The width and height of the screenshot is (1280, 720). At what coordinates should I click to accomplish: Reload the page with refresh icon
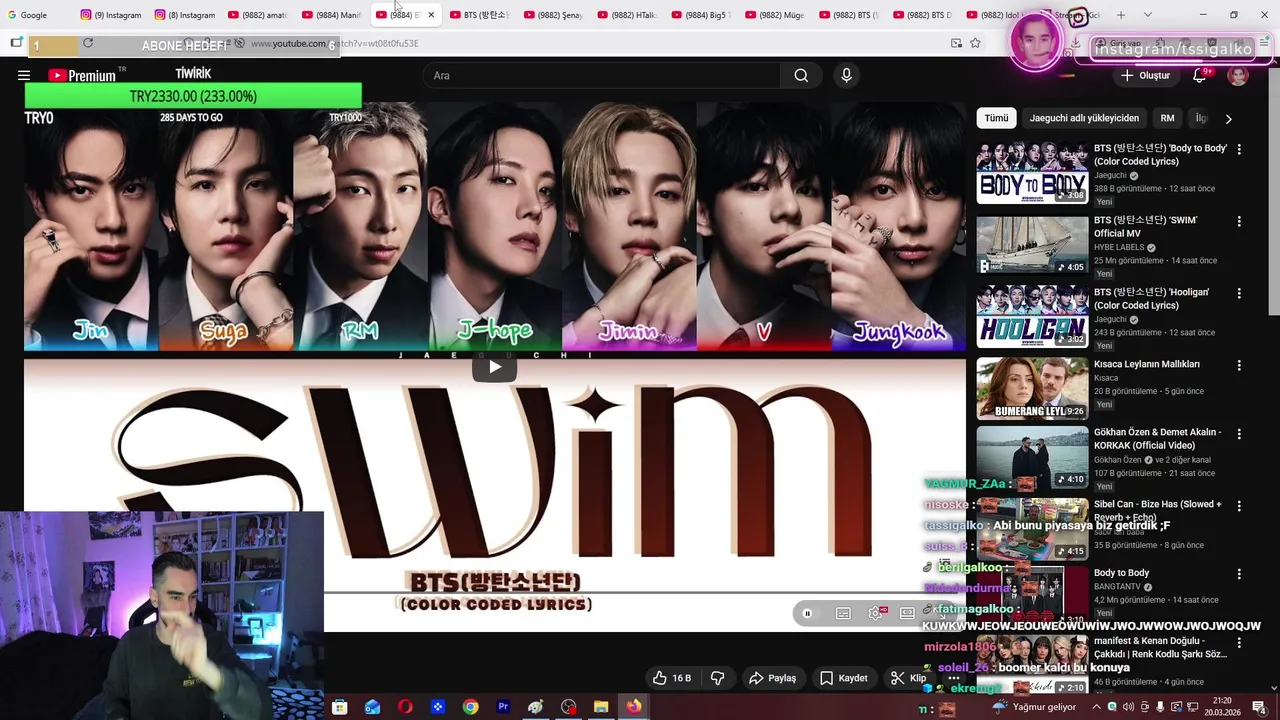pyautogui.click(x=88, y=43)
